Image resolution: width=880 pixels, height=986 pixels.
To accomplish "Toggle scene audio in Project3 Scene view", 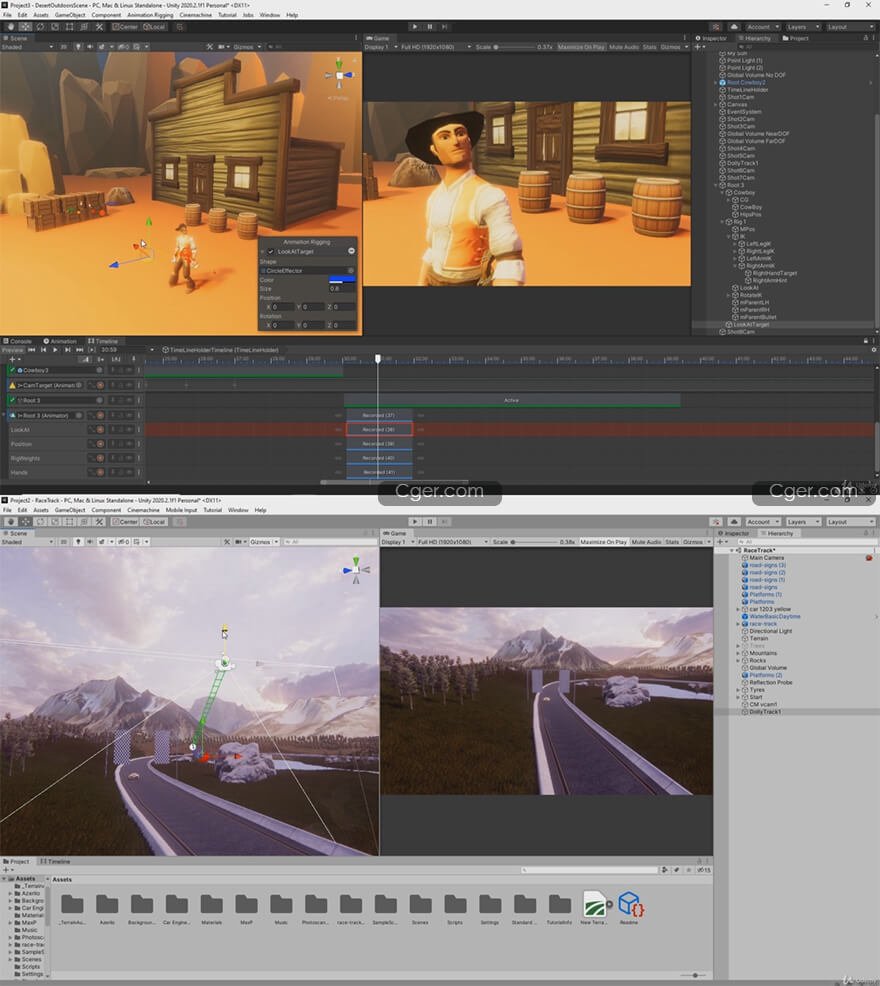I will coord(90,47).
